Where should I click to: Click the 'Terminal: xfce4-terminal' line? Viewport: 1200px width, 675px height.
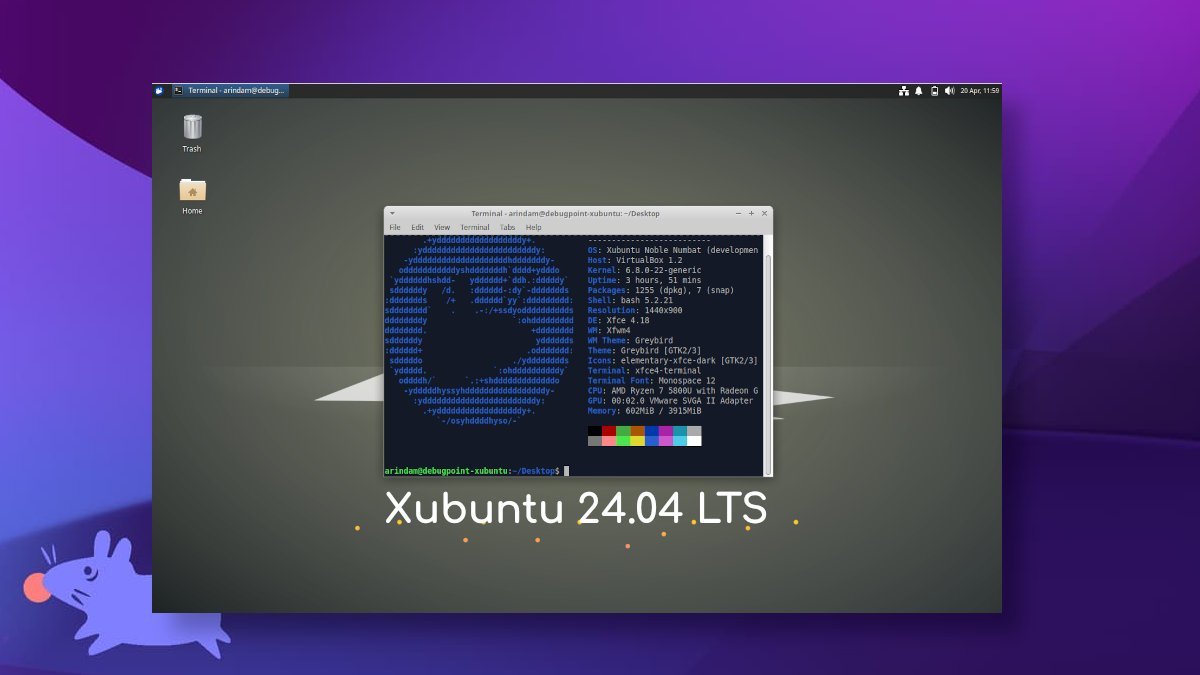coord(644,370)
